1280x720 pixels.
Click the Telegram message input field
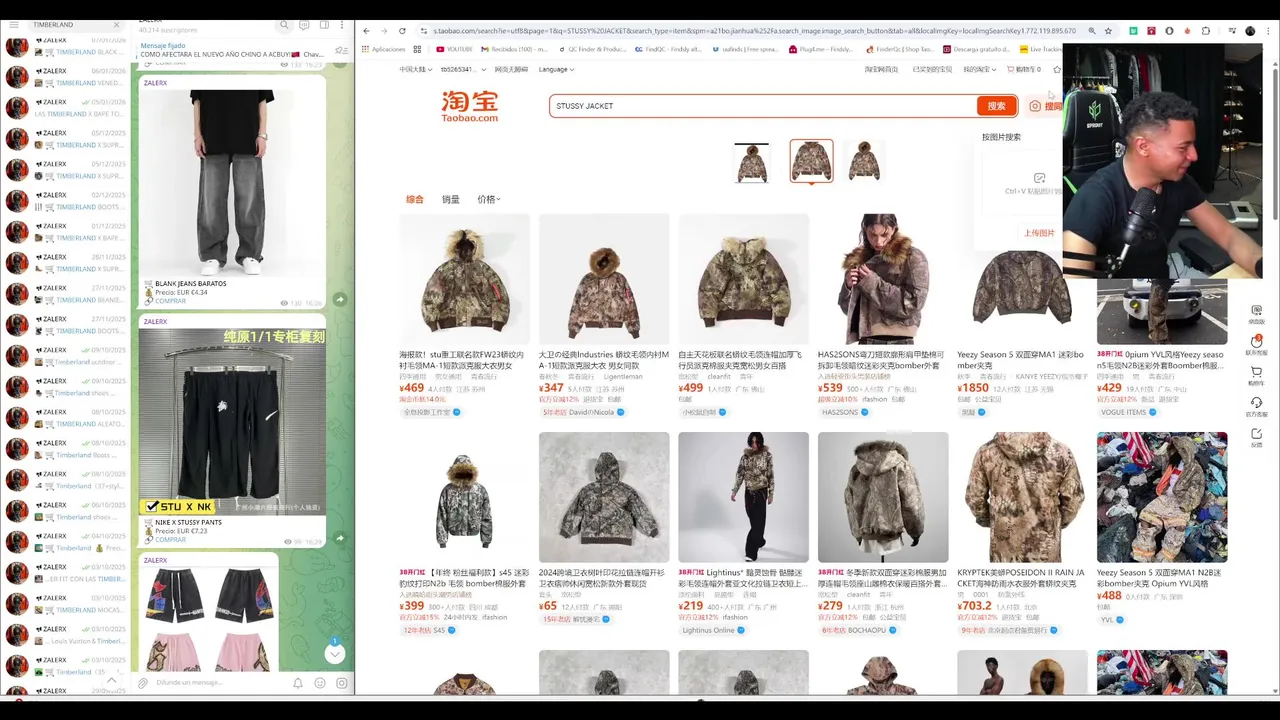click(x=220, y=683)
